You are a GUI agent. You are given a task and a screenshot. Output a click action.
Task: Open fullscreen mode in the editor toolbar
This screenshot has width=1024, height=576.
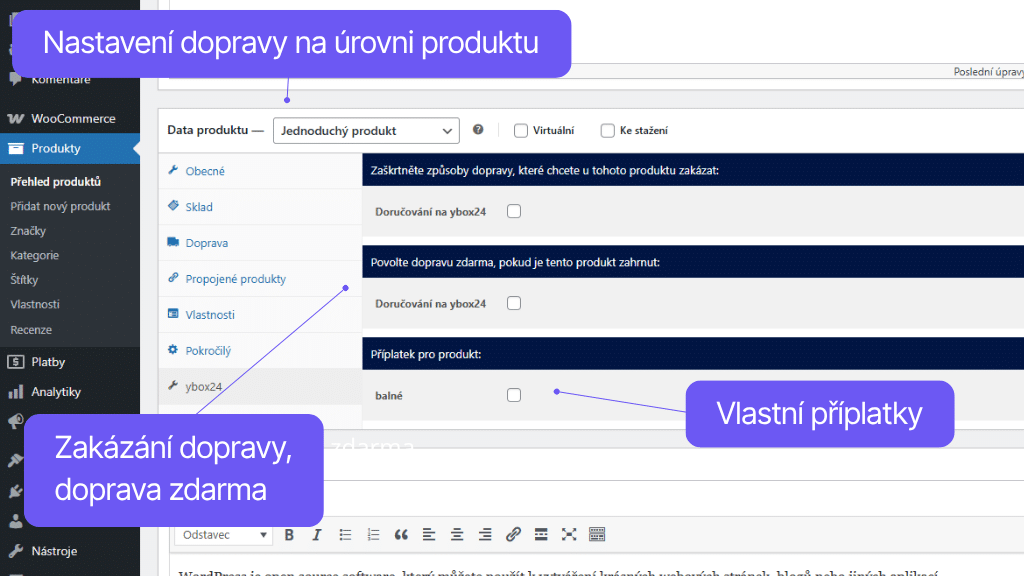(569, 534)
